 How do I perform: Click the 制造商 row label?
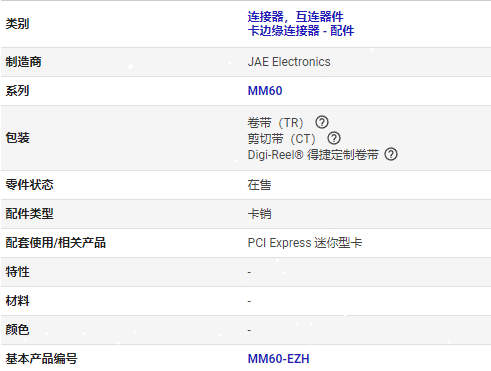[23, 62]
